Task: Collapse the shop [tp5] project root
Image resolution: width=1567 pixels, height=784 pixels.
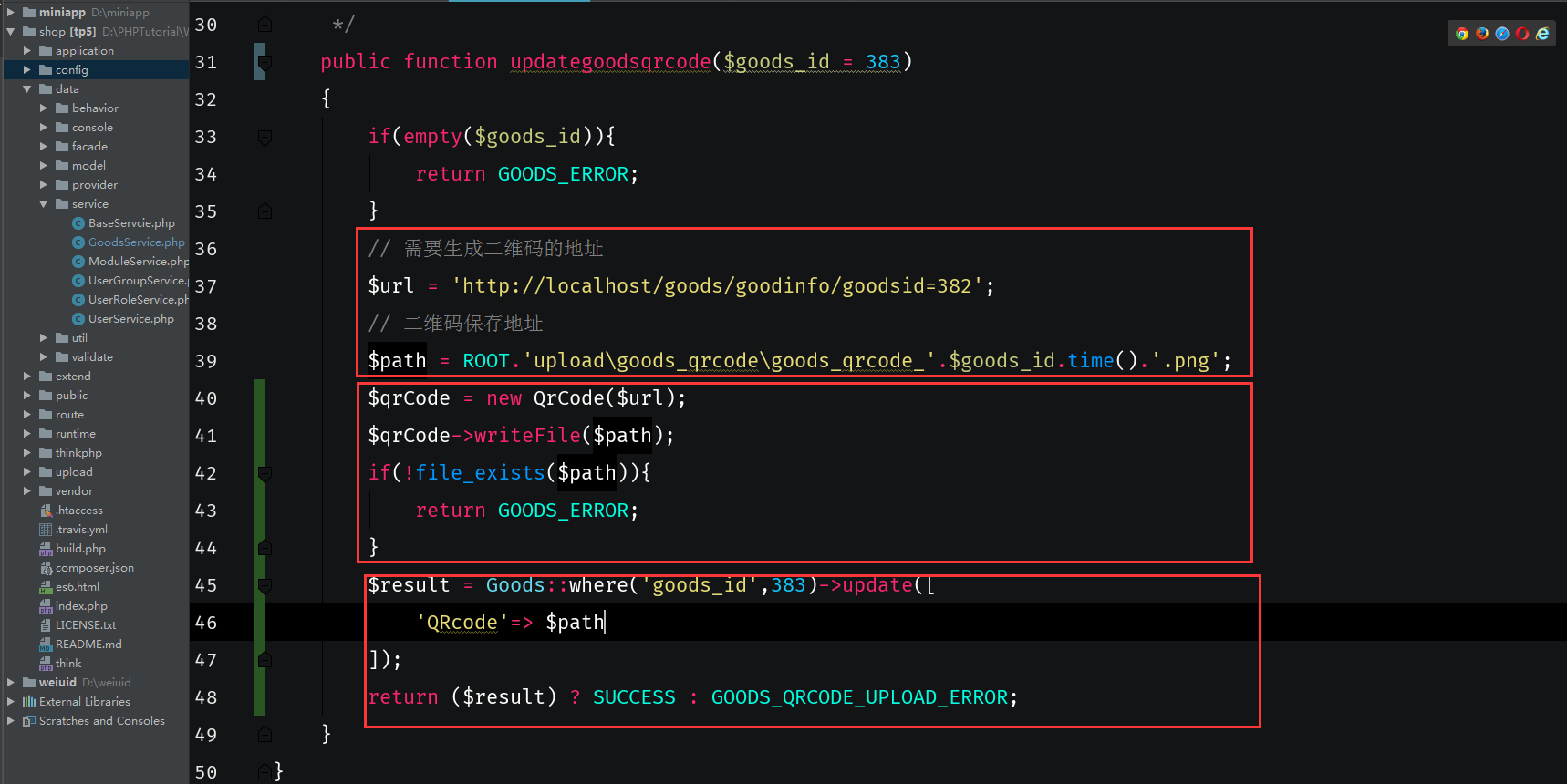Action: pos(11,32)
